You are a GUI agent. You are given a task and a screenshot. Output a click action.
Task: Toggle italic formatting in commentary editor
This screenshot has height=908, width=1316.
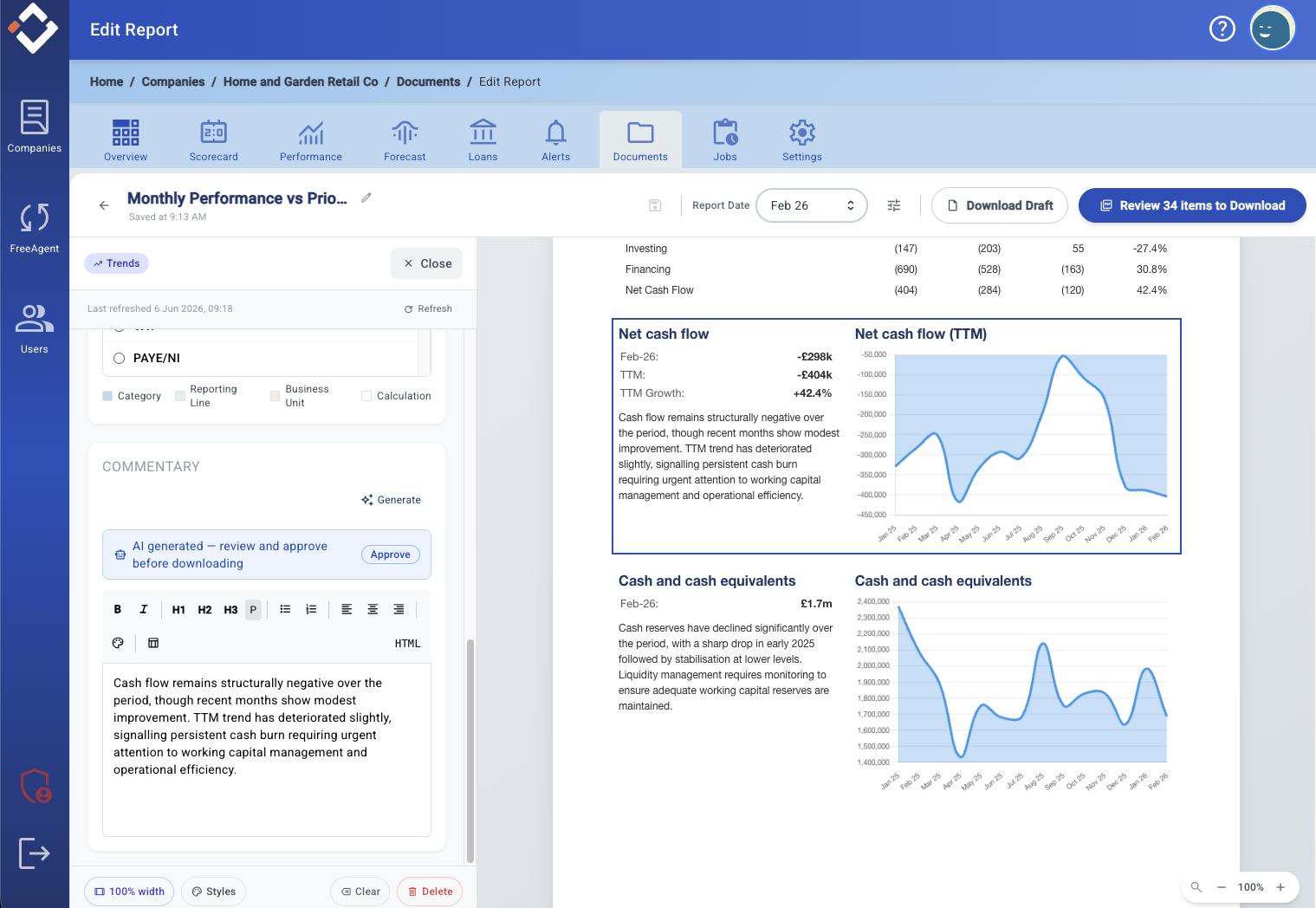coord(144,609)
